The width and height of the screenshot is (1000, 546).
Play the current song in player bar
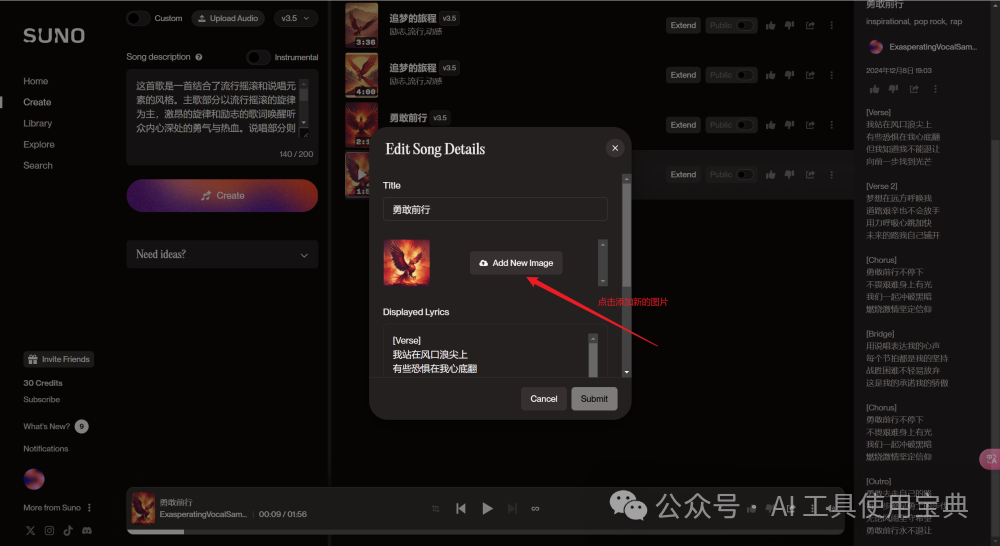[487, 508]
